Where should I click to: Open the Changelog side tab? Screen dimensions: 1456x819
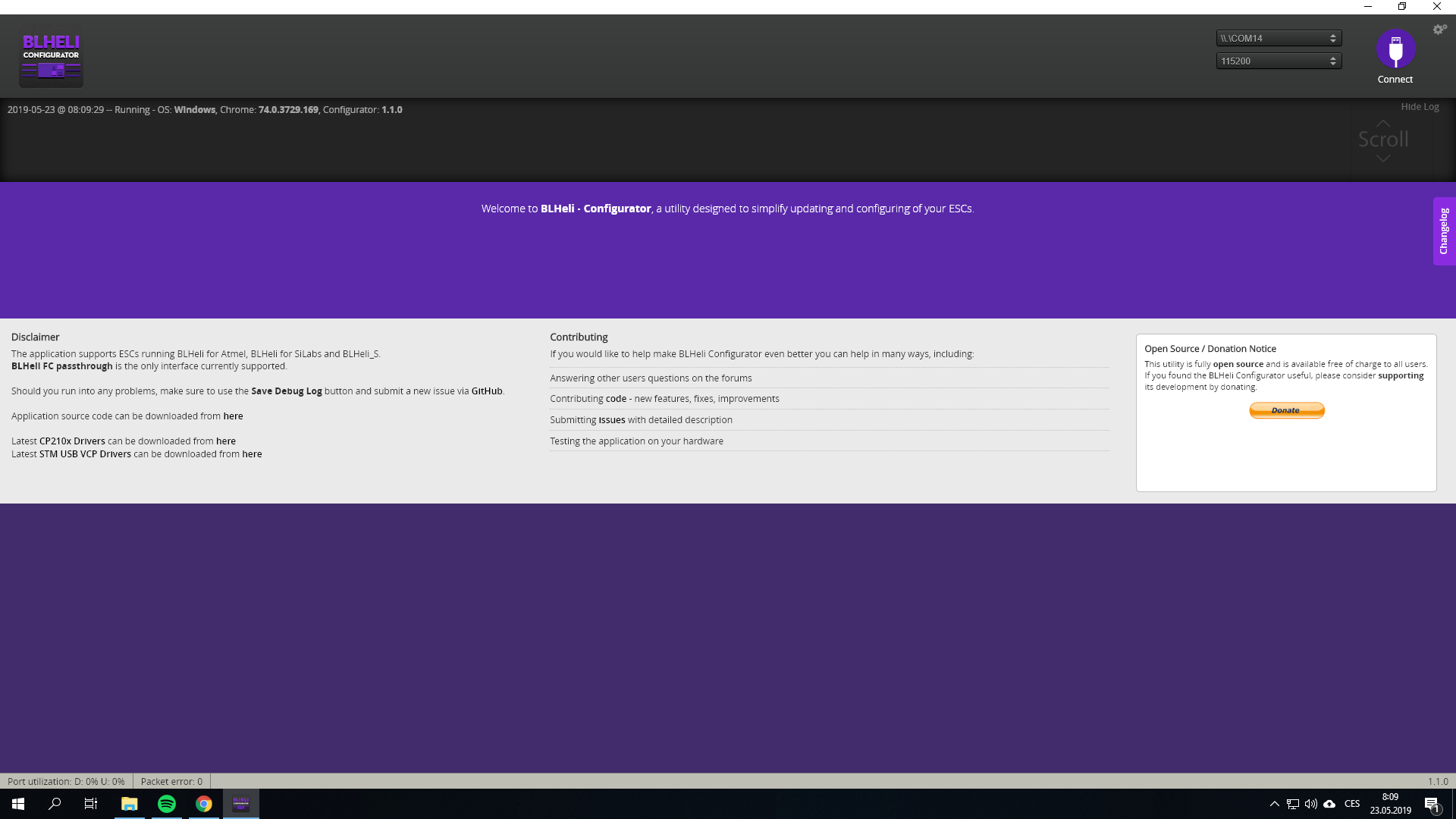pos(1444,231)
